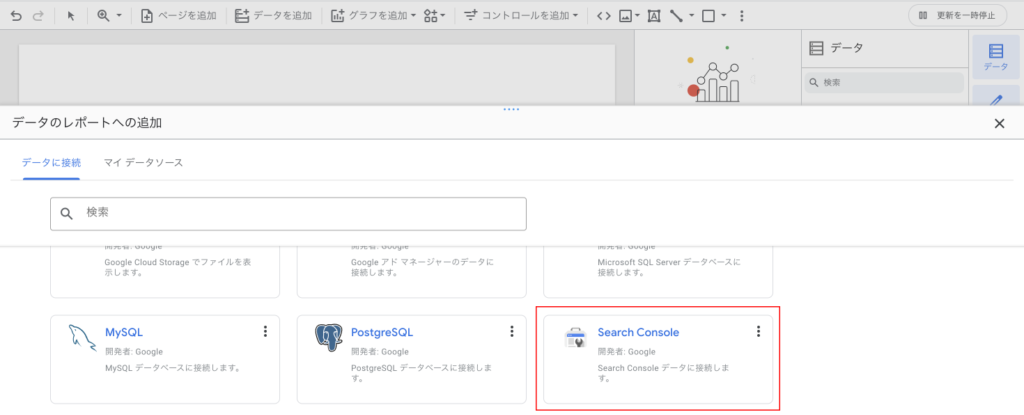Switch to the マイ データソース tab
1024x415 pixels.
[x=143, y=162]
